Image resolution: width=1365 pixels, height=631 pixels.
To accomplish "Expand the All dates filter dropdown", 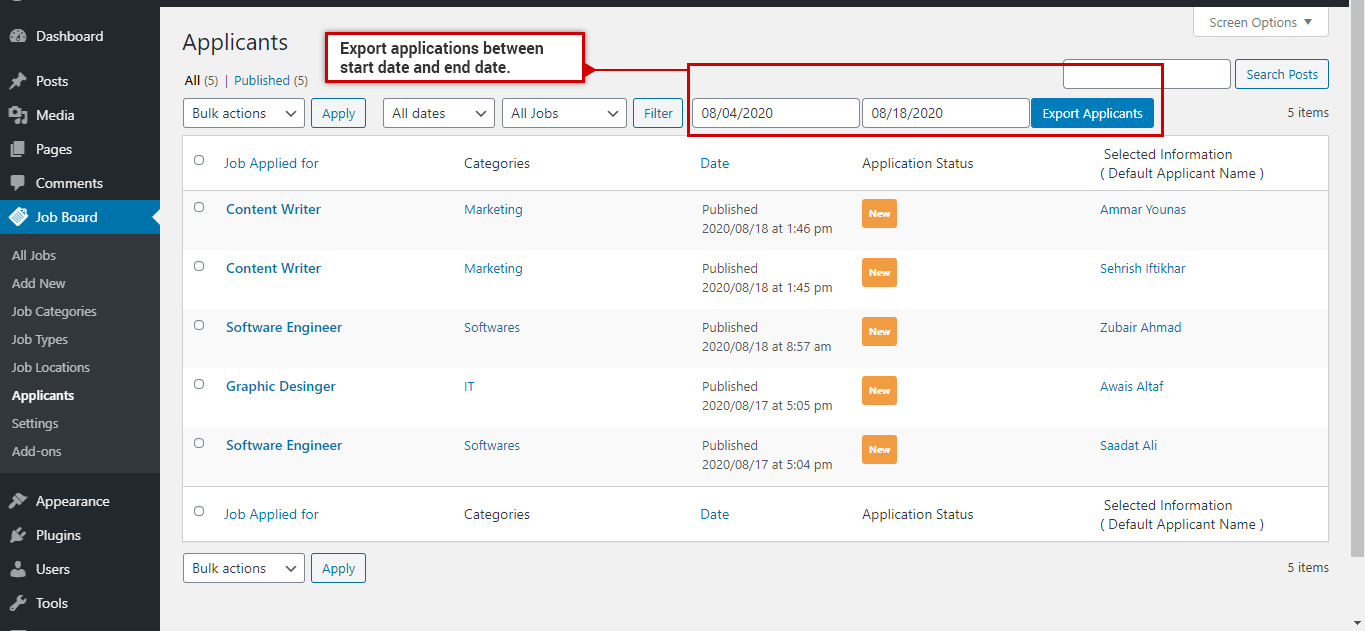I will 438,113.
